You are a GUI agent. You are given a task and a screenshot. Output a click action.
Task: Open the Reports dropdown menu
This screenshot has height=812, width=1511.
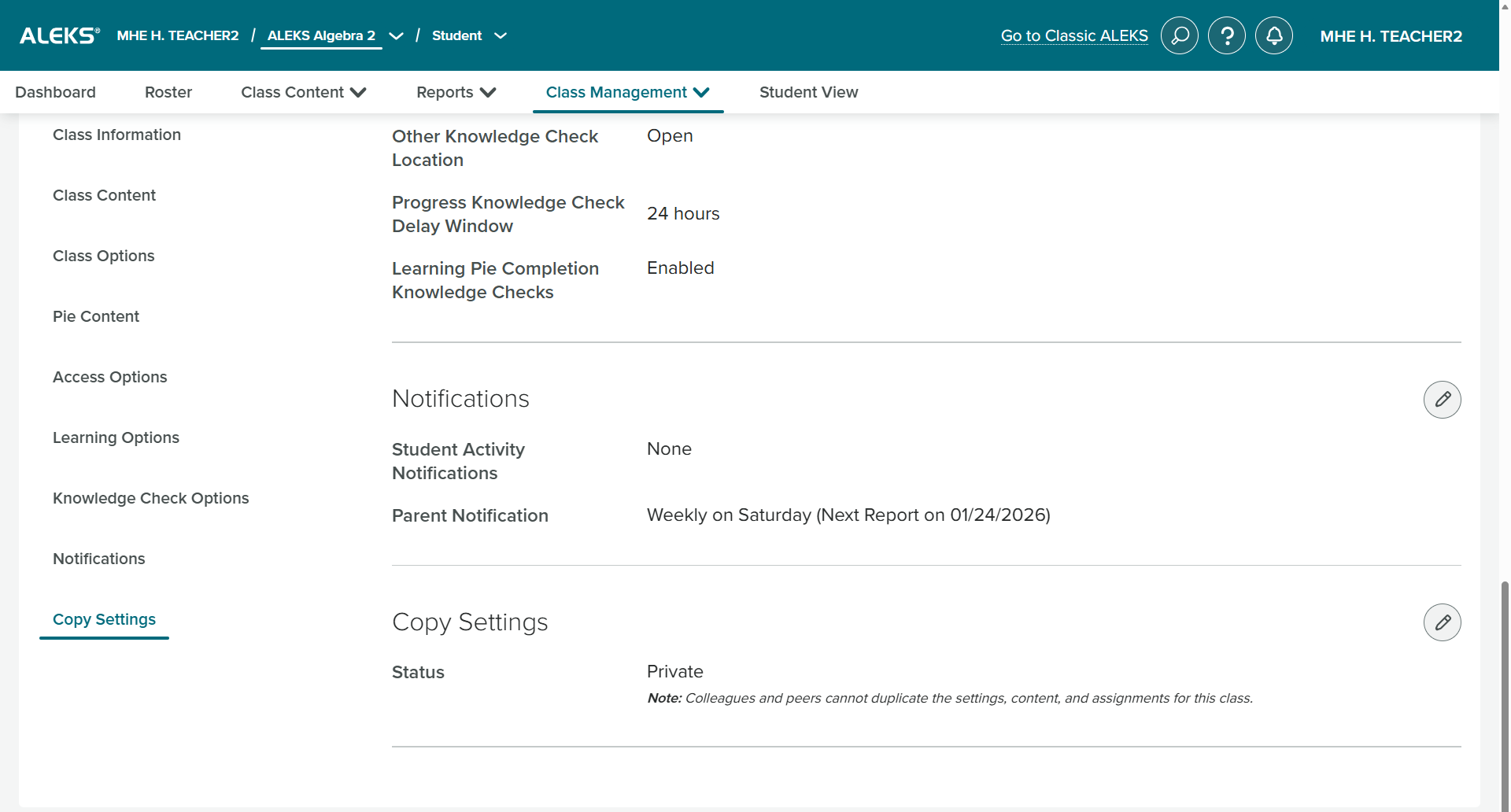456,92
